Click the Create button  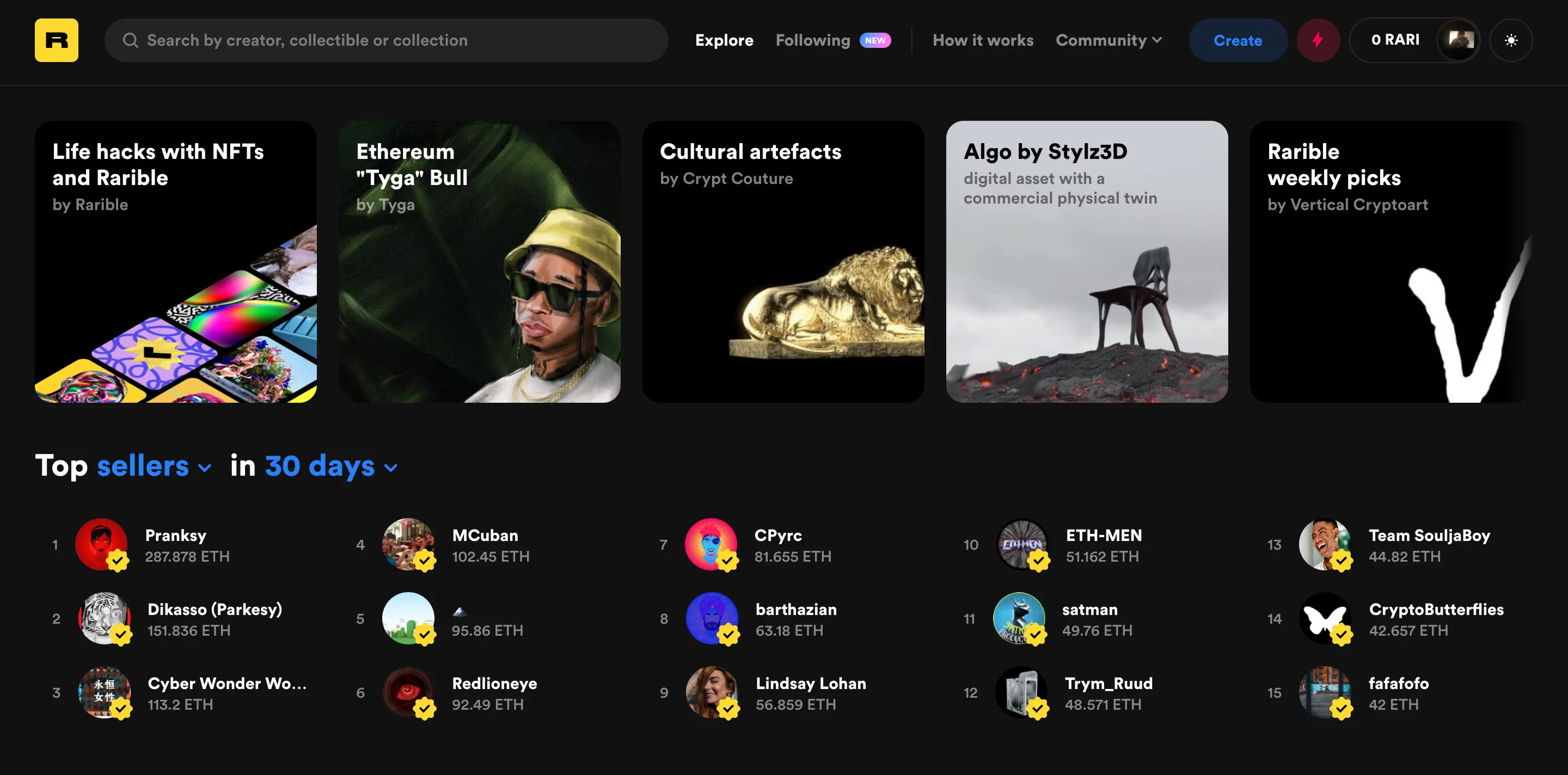[1238, 40]
